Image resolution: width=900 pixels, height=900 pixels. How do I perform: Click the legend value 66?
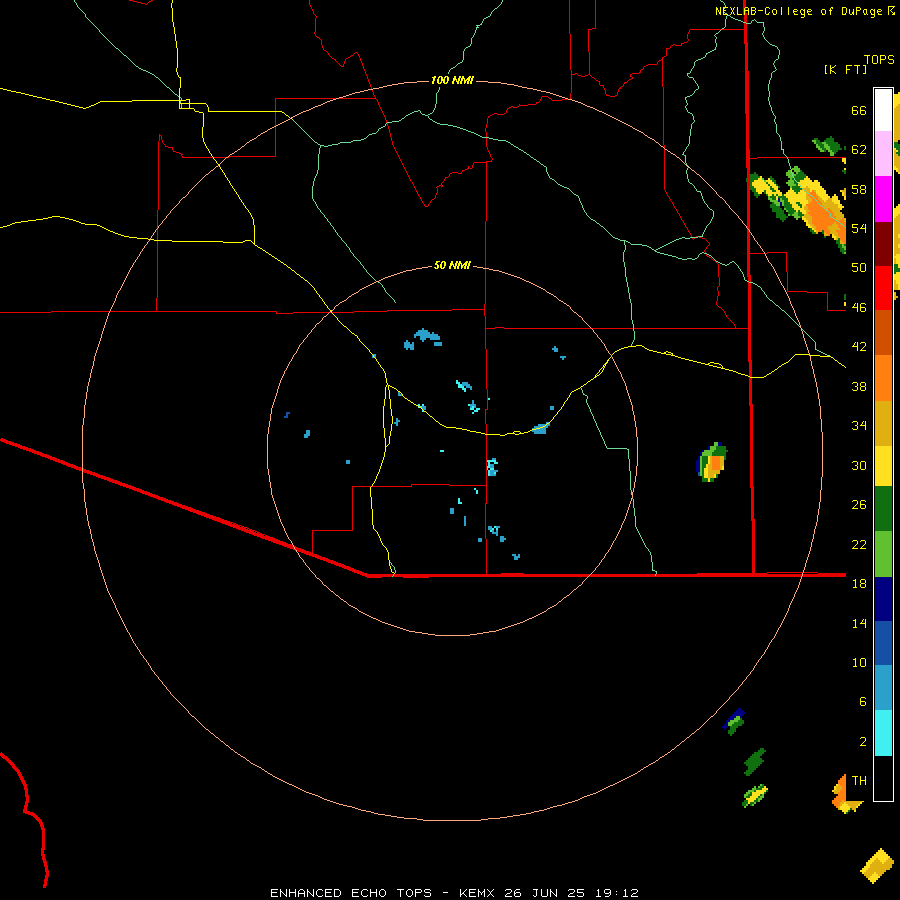(x=859, y=110)
